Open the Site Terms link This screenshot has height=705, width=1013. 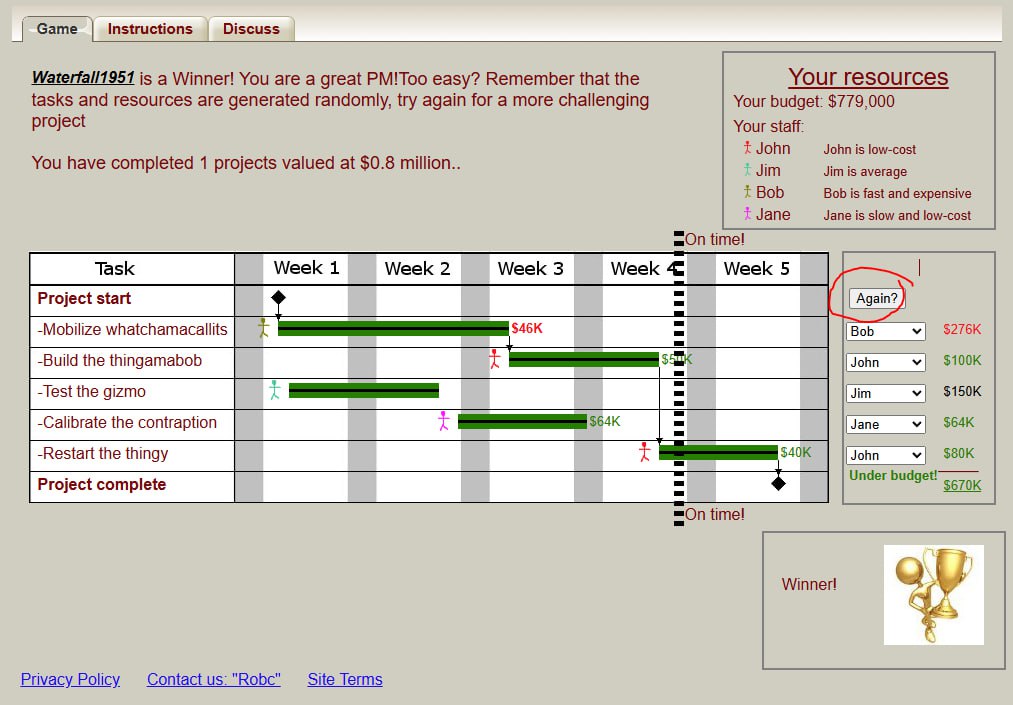[x=345, y=679]
